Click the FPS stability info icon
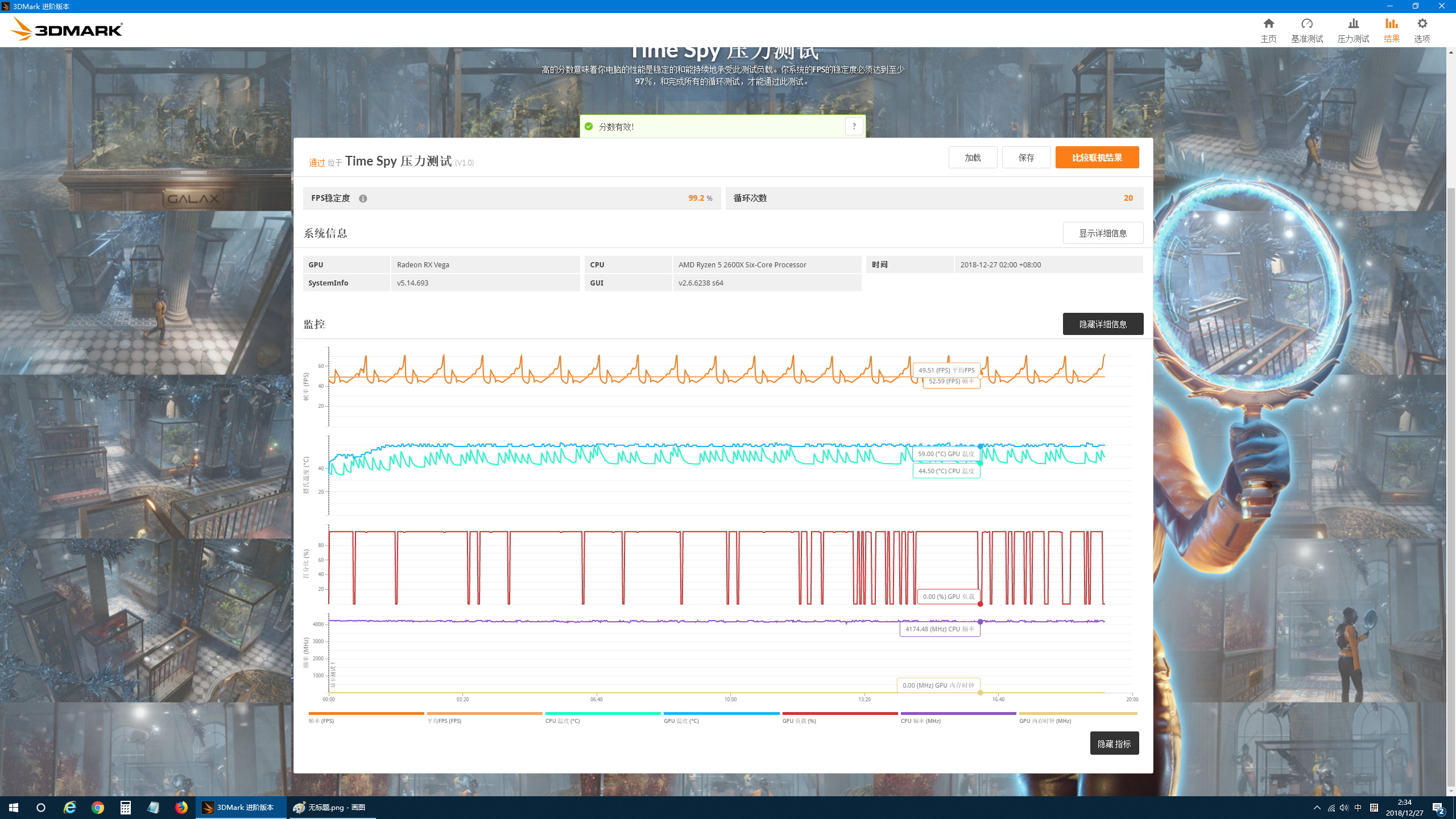The height and width of the screenshot is (819, 1456). coord(363,198)
